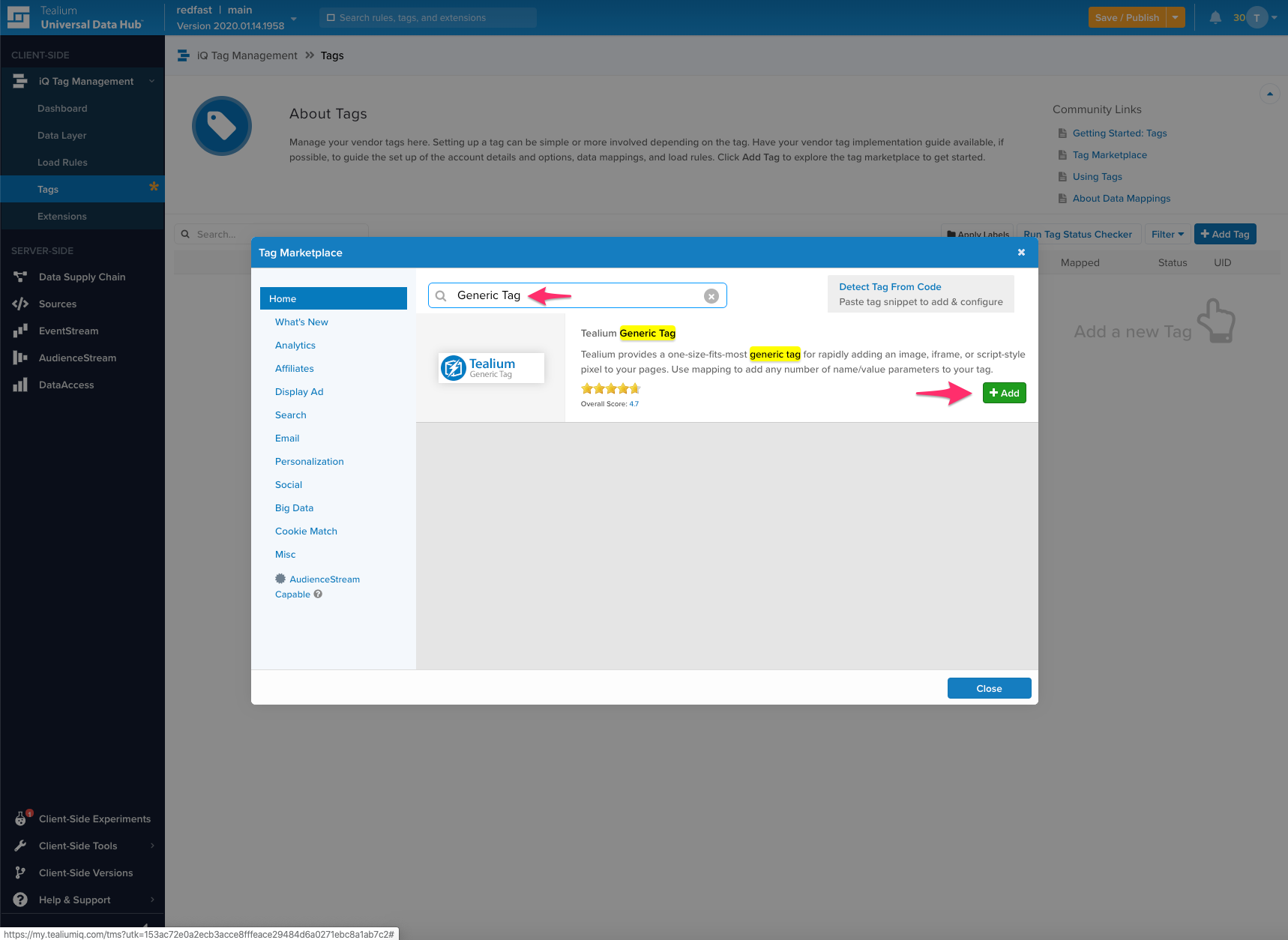Click the five-star rating of Generic Tag
The height and width of the screenshot is (940, 1288).
[610, 388]
